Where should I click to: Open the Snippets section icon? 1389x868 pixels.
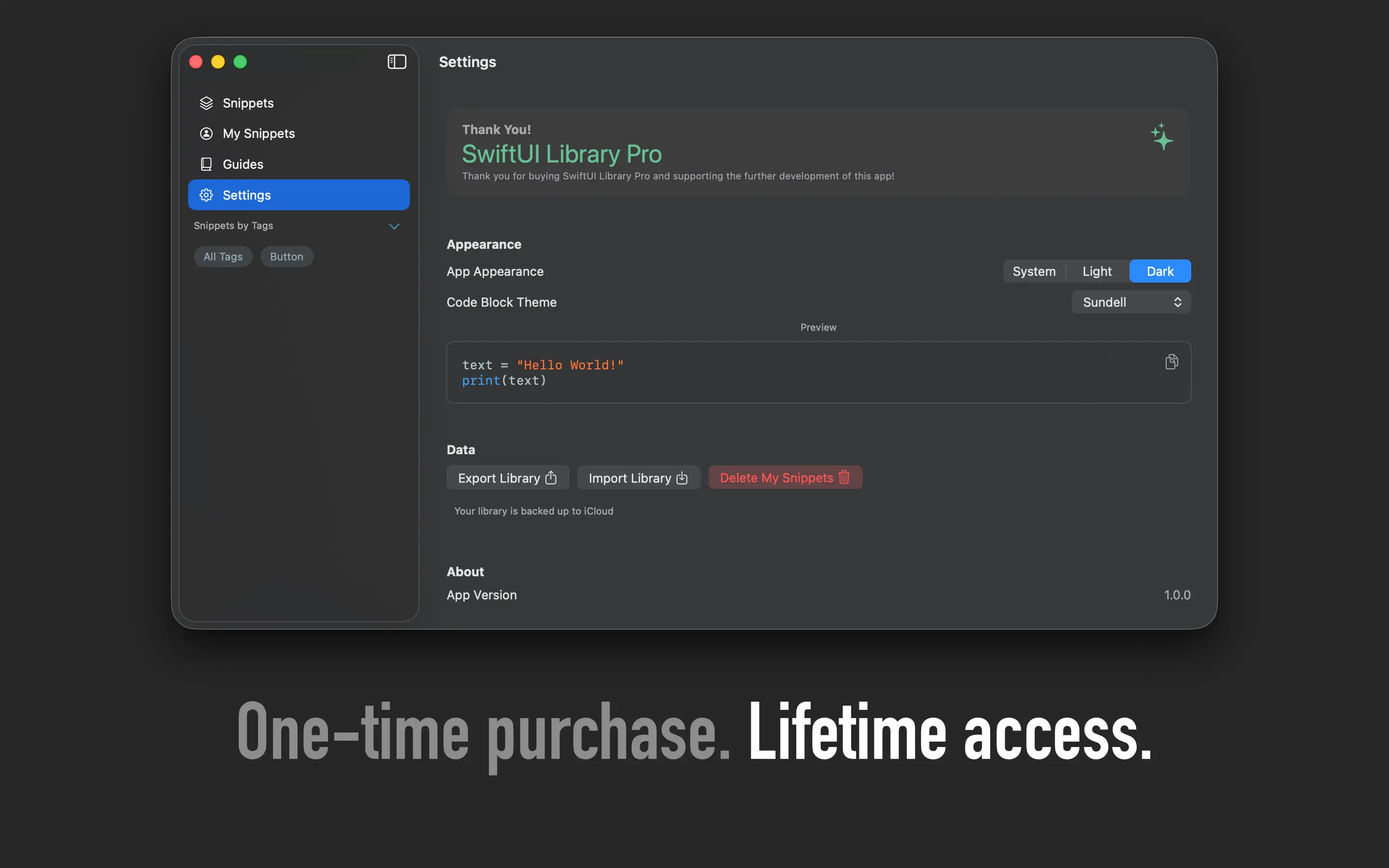(x=206, y=103)
